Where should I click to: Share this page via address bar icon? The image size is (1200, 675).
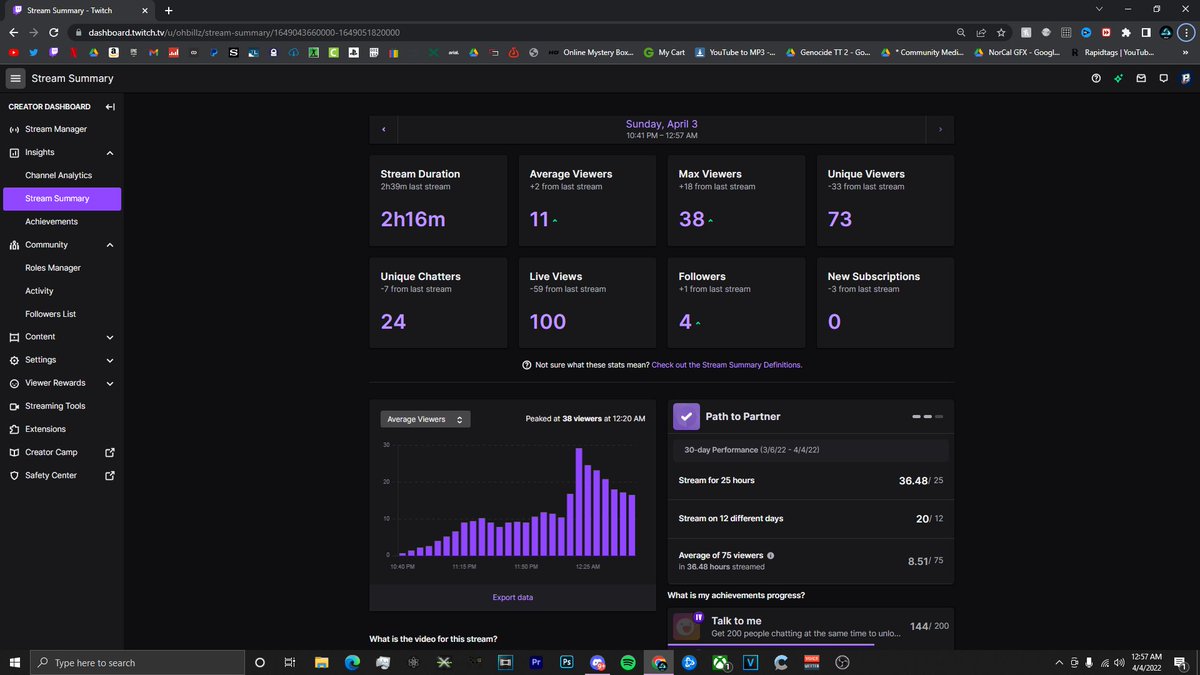(x=981, y=31)
